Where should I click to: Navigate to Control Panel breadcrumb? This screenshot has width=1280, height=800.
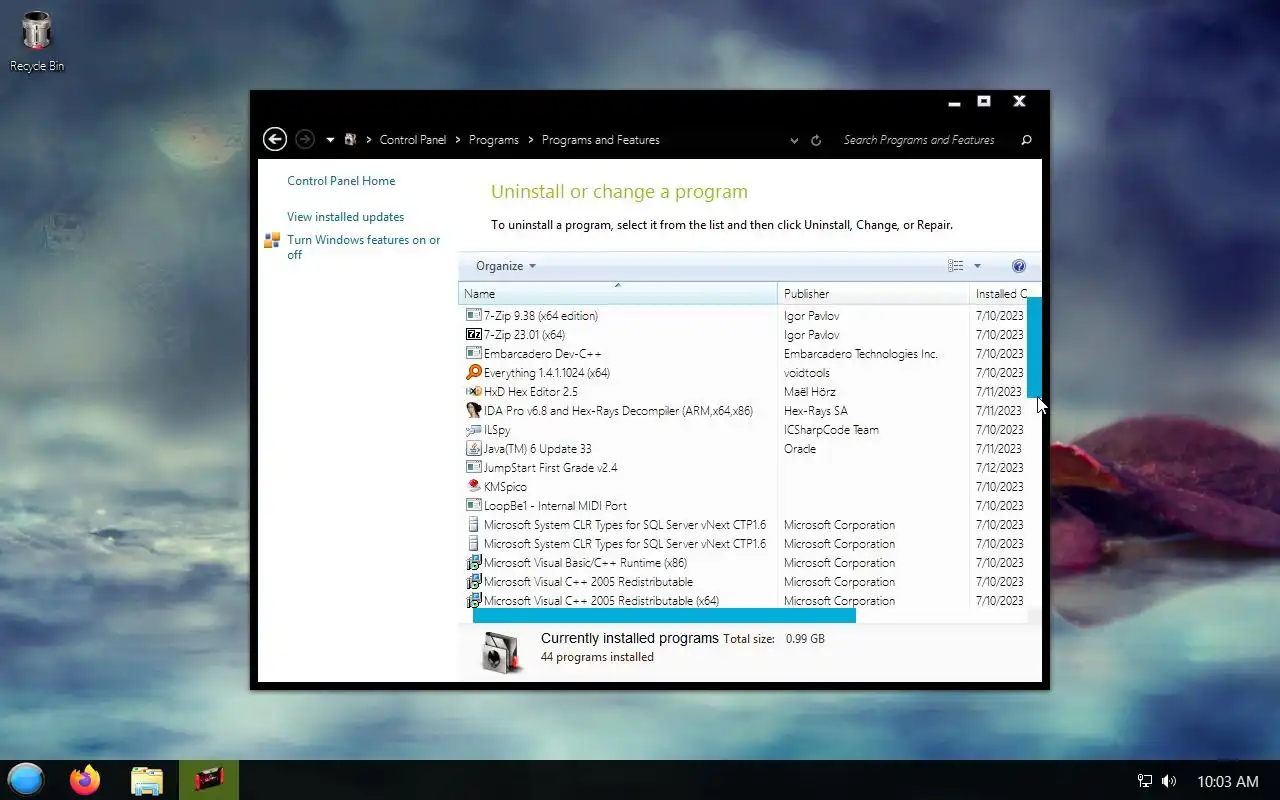[413, 140]
